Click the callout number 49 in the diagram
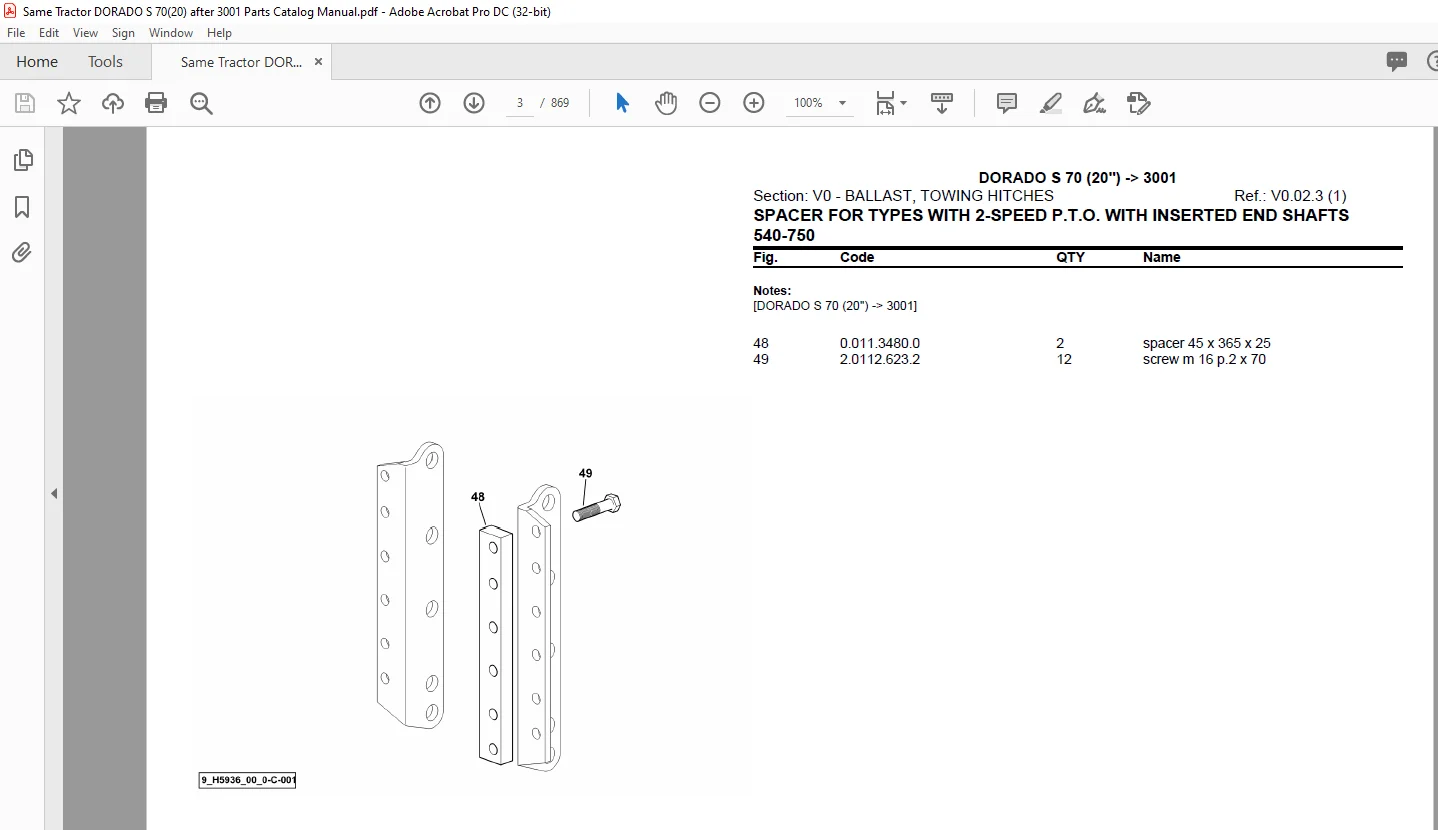The image size is (1438, 830). pyautogui.click(x=585, y=473)
